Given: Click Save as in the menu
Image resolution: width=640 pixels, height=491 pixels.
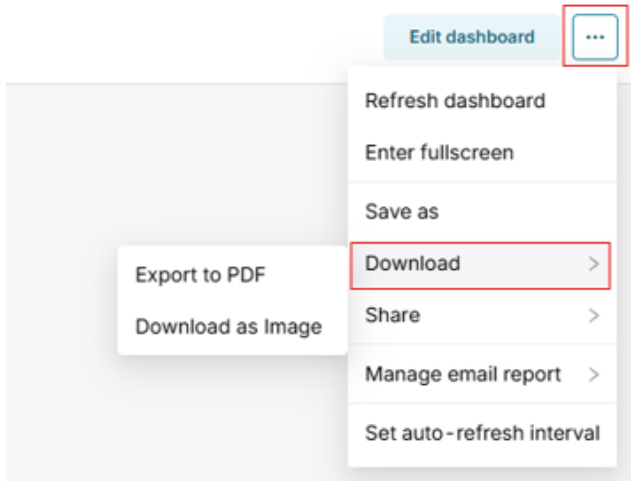Looking at the screenshot, I should pyautogui.click(x=402, y=211).
